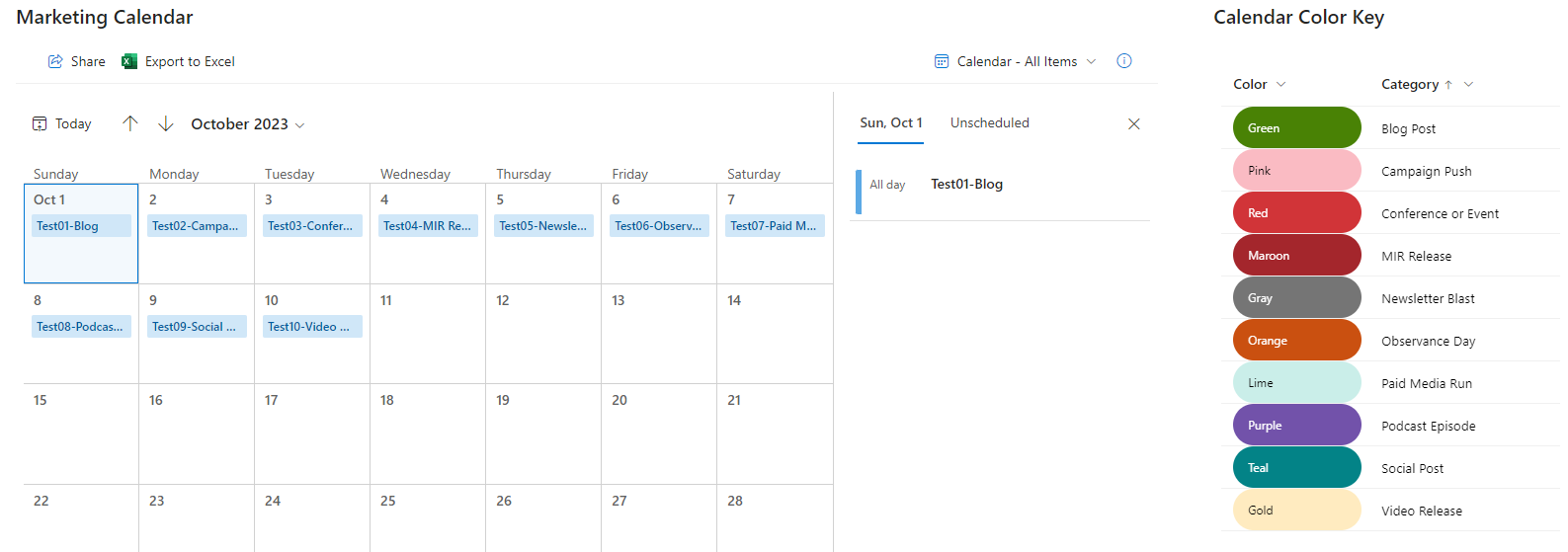Go to next month with down arrow

(x=166, y=123)
